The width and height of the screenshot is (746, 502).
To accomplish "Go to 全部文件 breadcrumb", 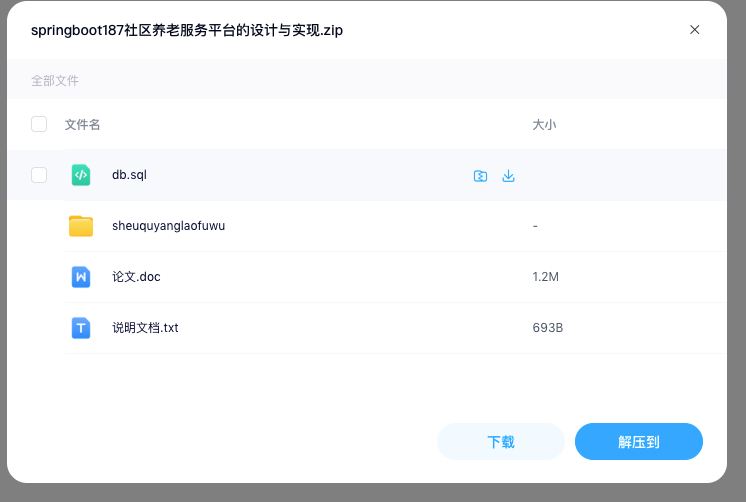I will click(55, 80).
